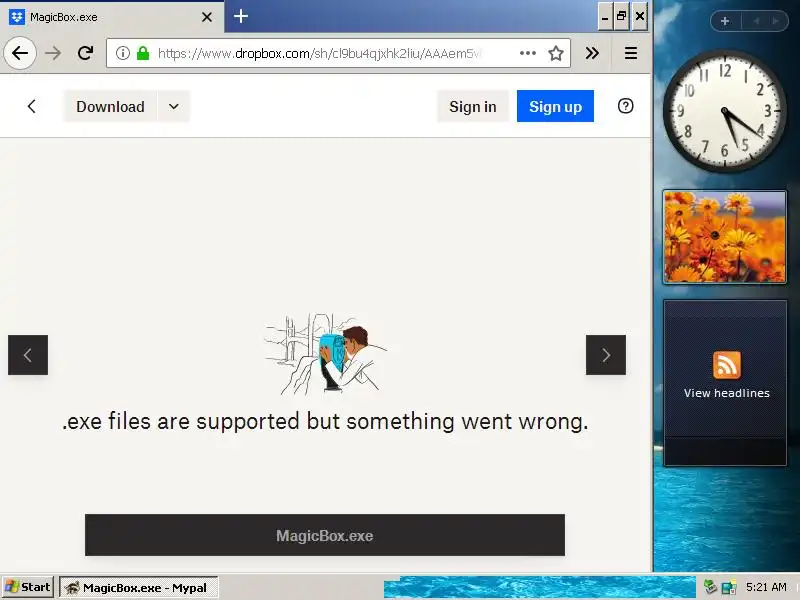
Task: Show previous file with left arrow
Action: point(28,355)
